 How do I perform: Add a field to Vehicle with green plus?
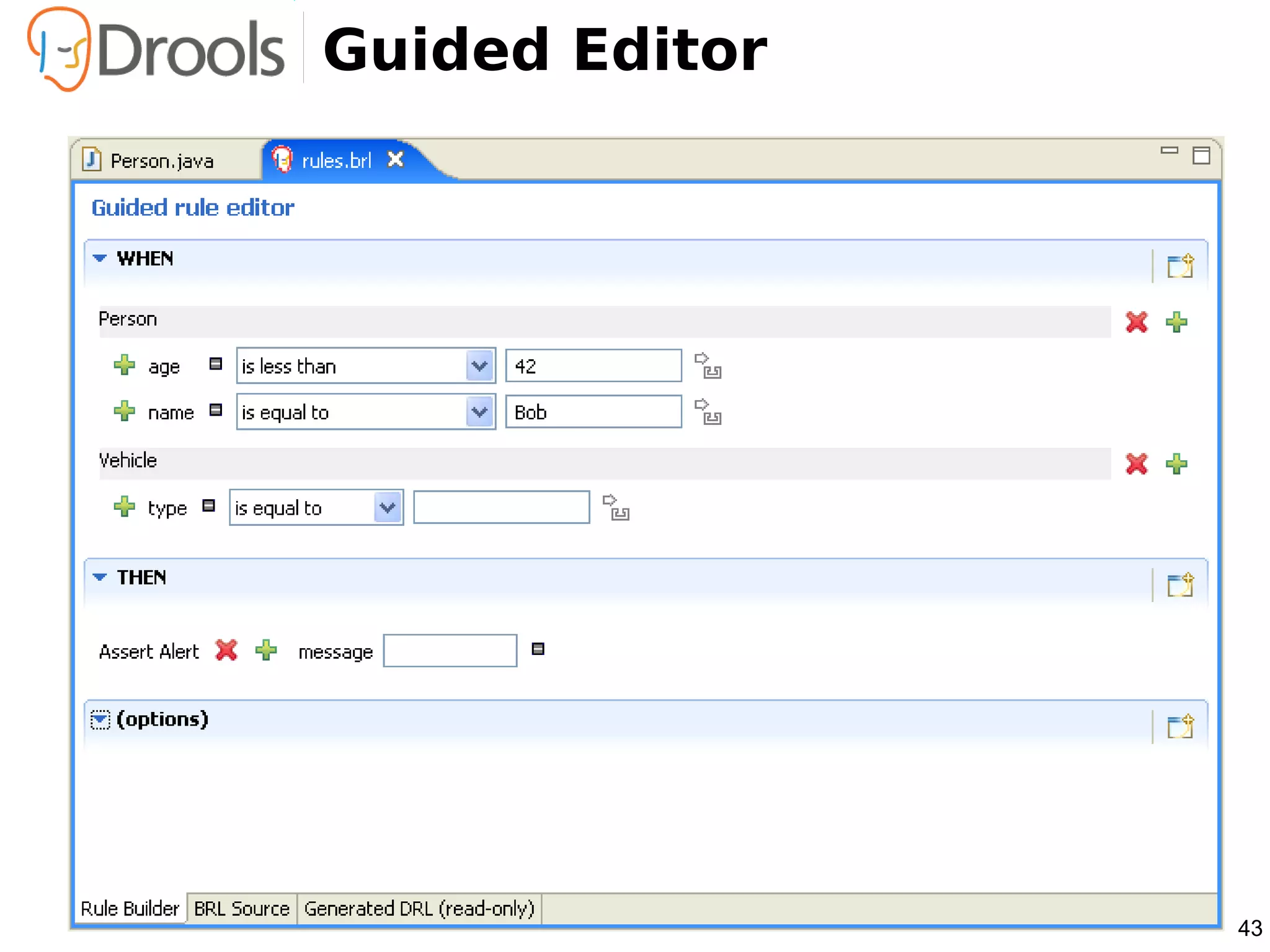pyautogui.click(x=1176, y=463)
